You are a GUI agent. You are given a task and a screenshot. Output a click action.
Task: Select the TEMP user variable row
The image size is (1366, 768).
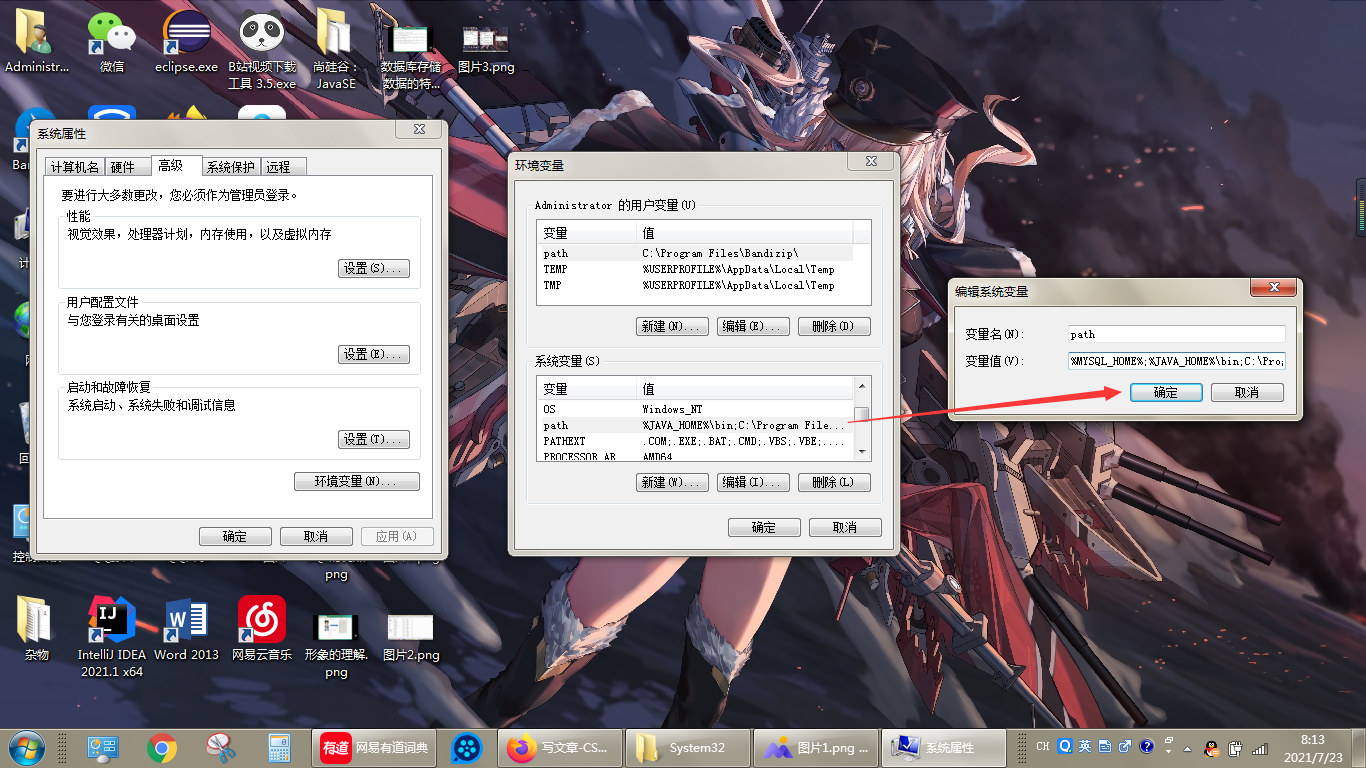695,269
